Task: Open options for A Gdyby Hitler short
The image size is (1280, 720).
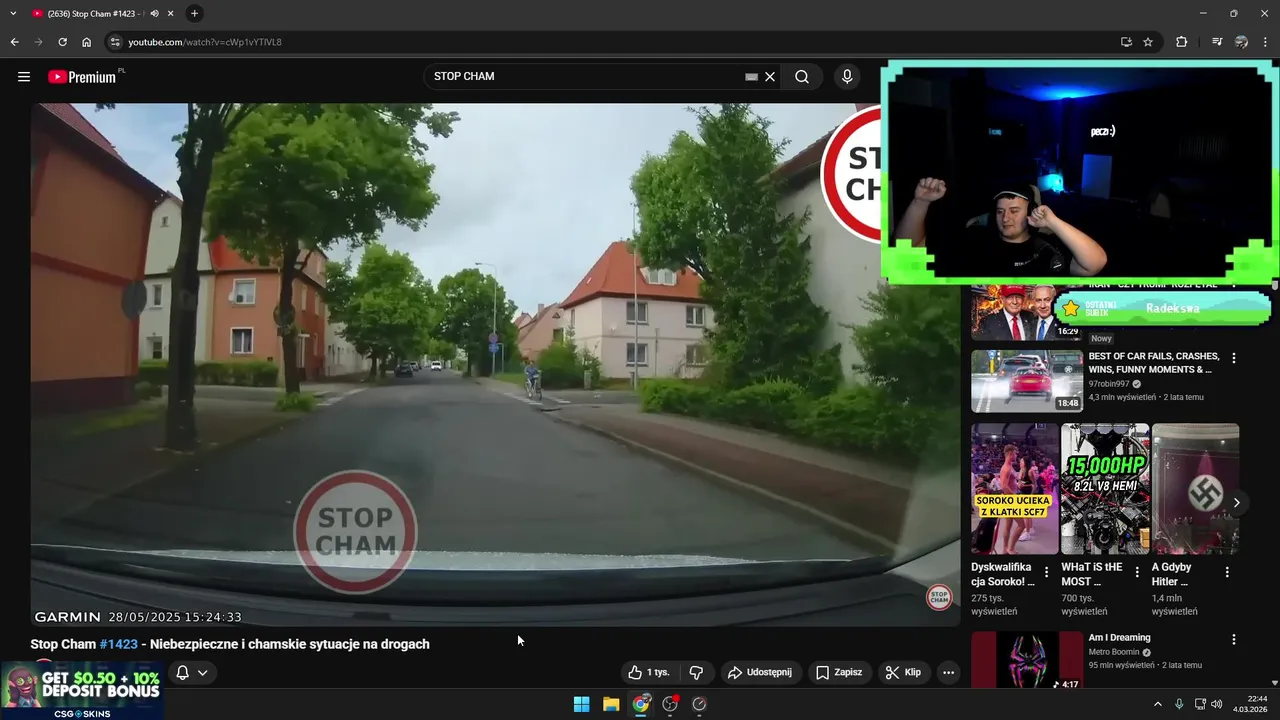Action: click(1227, 573)
